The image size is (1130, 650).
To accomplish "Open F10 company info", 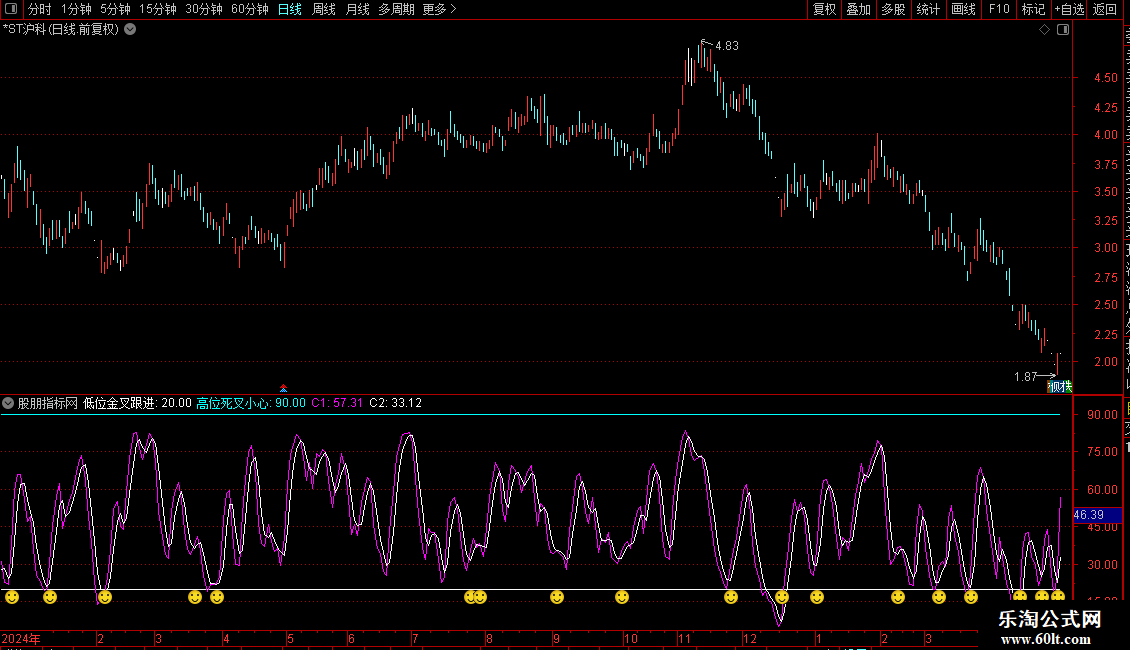I will point(999,9).
